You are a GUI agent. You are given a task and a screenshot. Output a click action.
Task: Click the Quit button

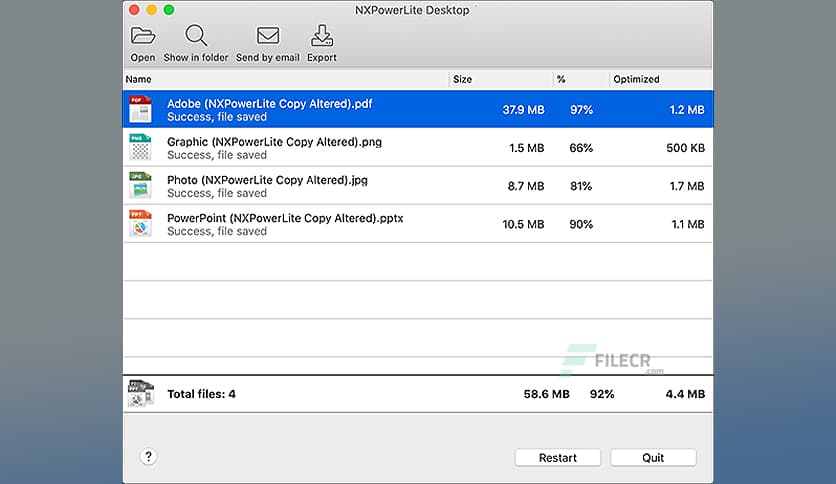click(653, 457)
